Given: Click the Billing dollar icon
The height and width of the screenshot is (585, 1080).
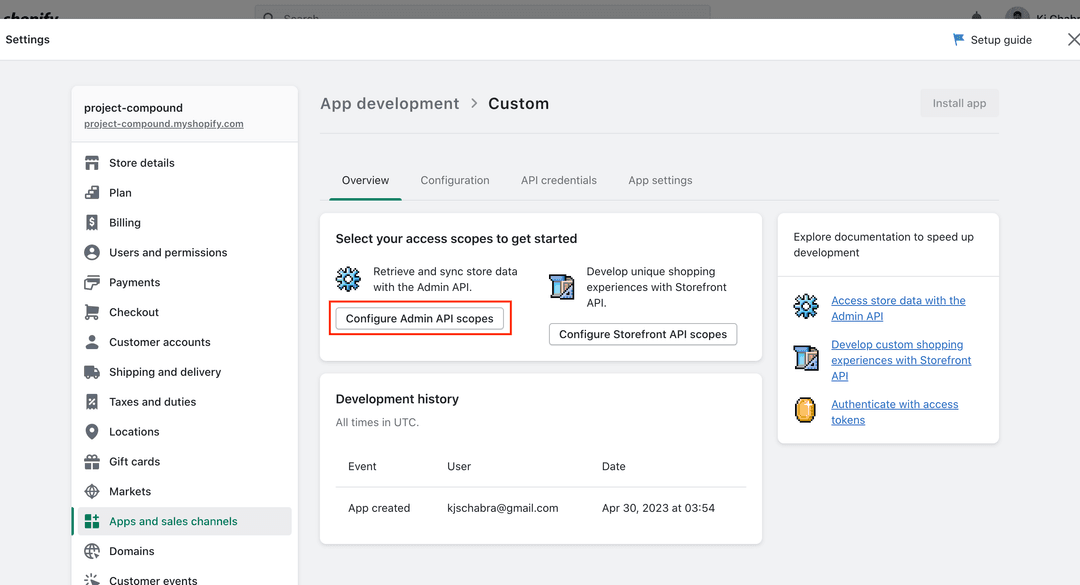Looking at the screenshot, I should click(92, 223).
